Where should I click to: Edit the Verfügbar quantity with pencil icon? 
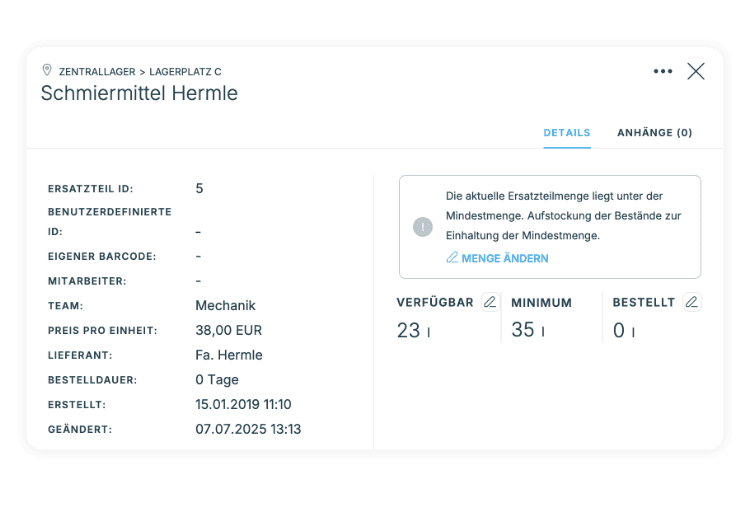point(490,302)
